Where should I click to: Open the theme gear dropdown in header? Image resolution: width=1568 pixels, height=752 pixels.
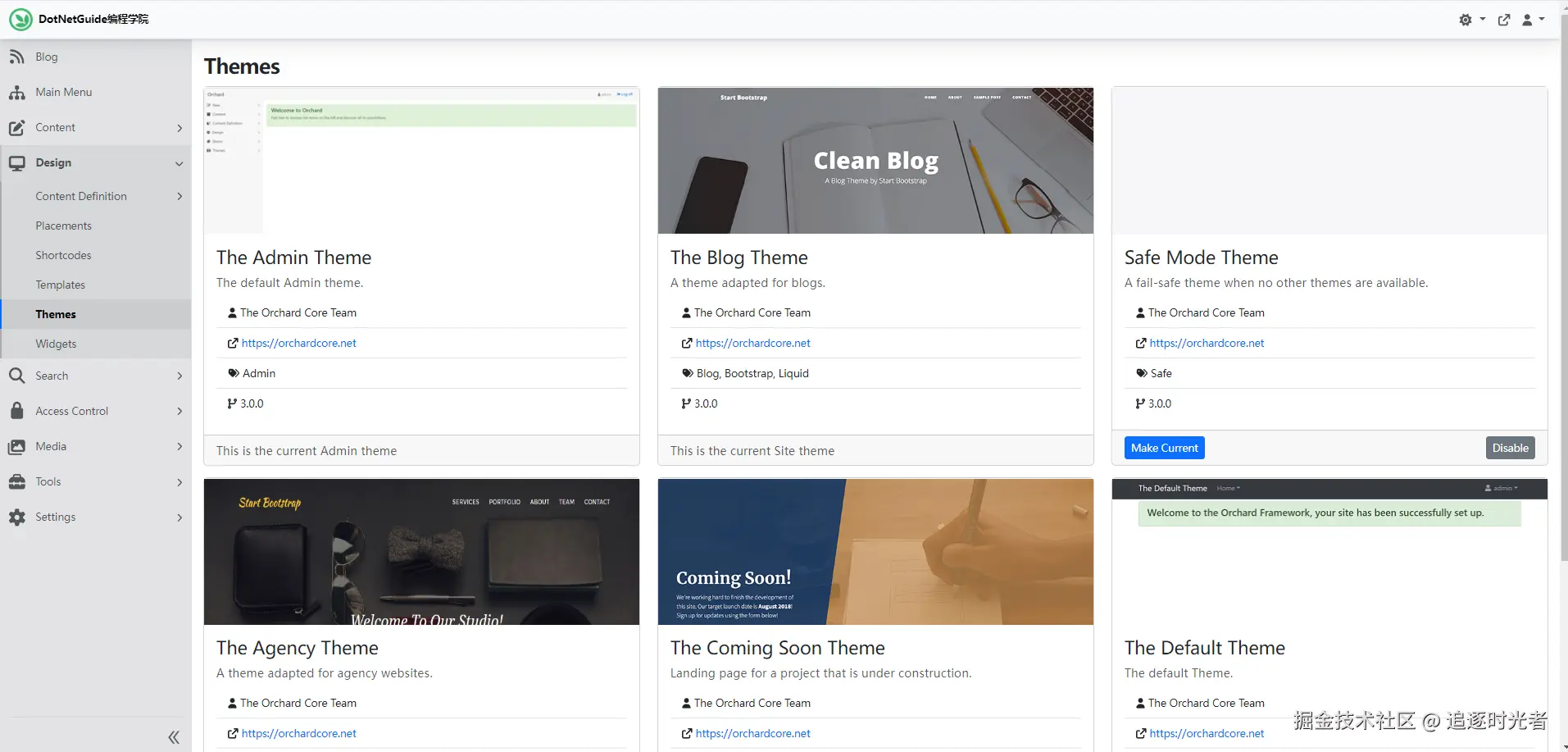(x=1471, y=20)
